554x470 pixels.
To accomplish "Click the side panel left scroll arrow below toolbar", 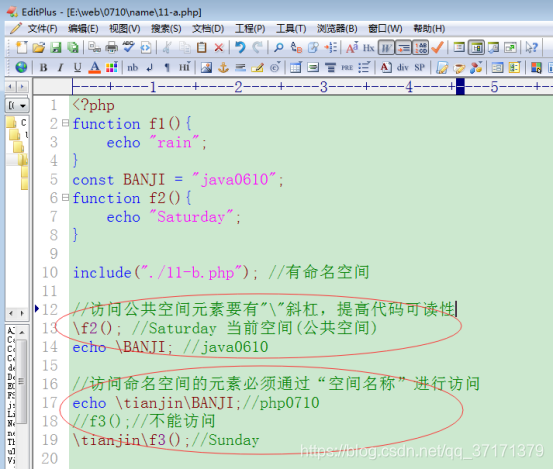I will (10, 86).
